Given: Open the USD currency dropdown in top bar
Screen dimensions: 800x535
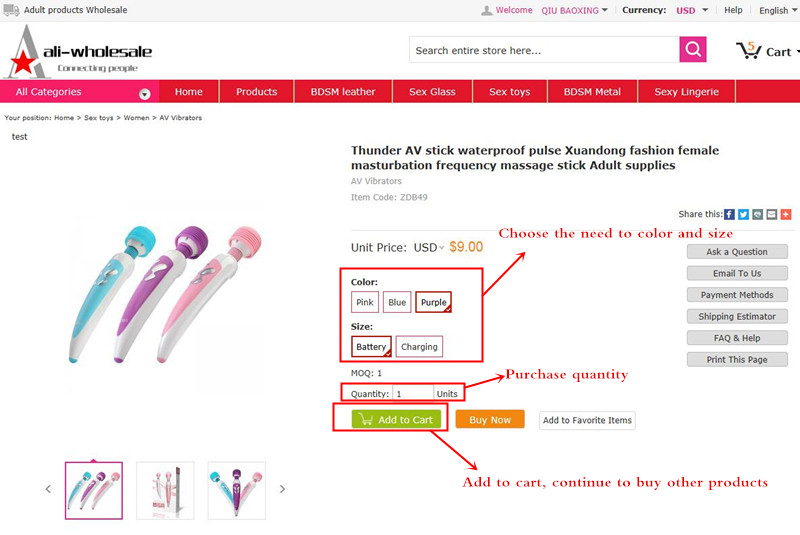Looking at the screenshot, I should (692, 10).
